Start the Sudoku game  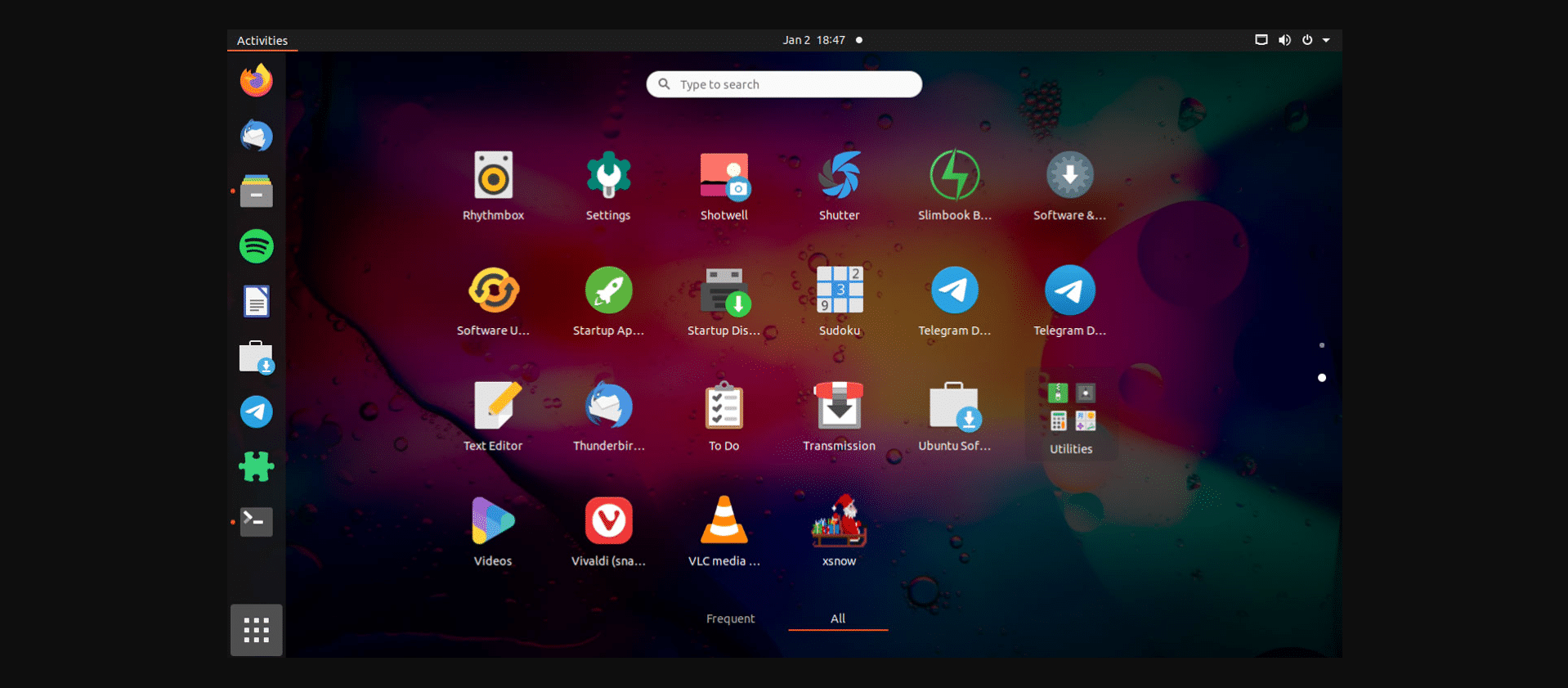[840, 300]
